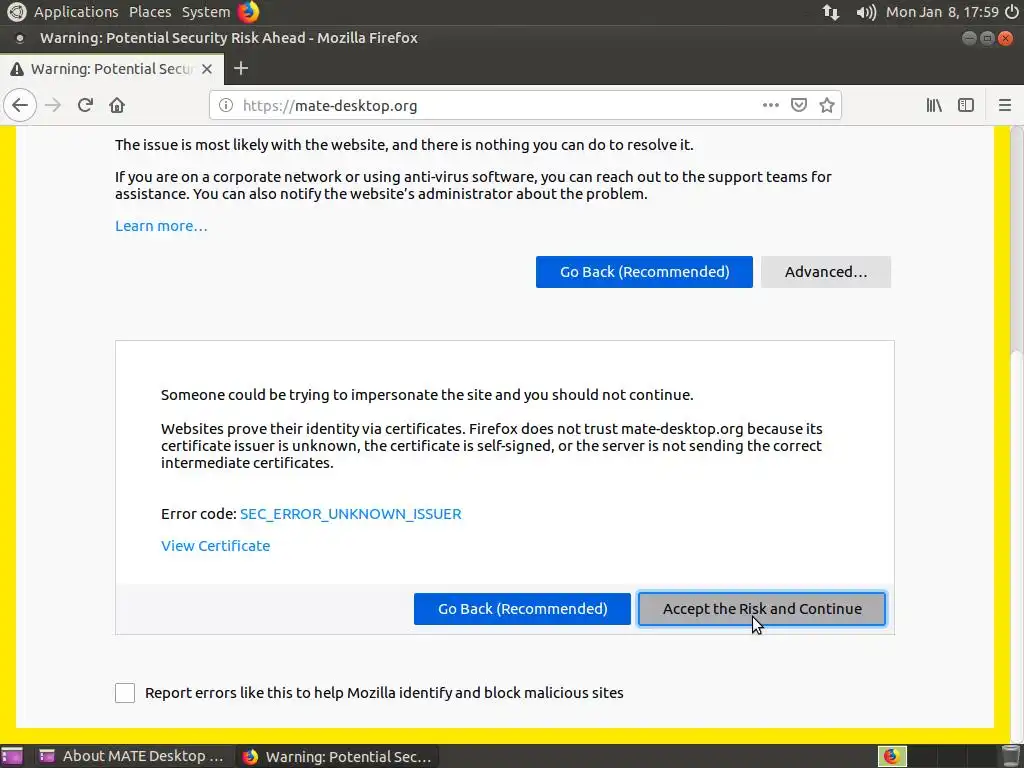Close the Warning: Potential Security tab
Image resolution: width=1024 pixels, height=768 pixels.
pyautogui.click(x=207, y=69)
